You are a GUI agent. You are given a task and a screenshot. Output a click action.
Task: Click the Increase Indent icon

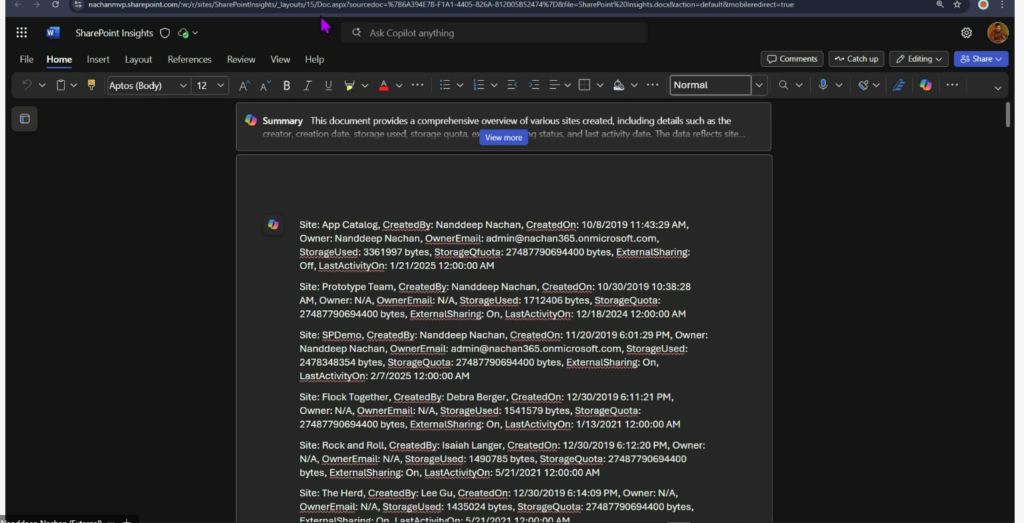(534, 85)
